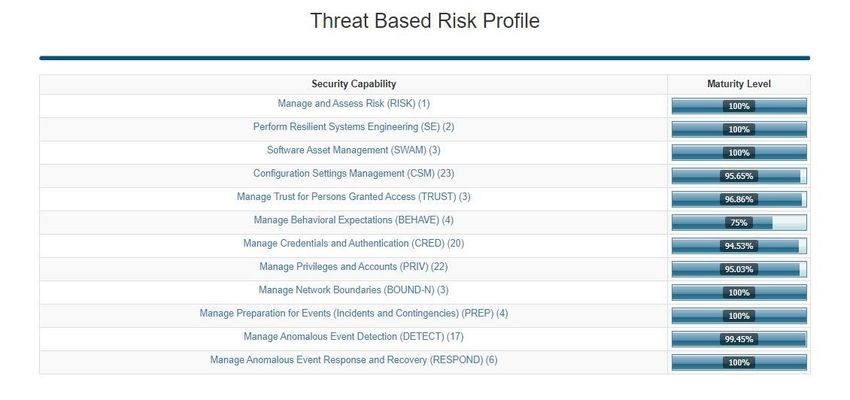Click the Maturity Level column header
The image size is (850, 400).
coord(739,84)
